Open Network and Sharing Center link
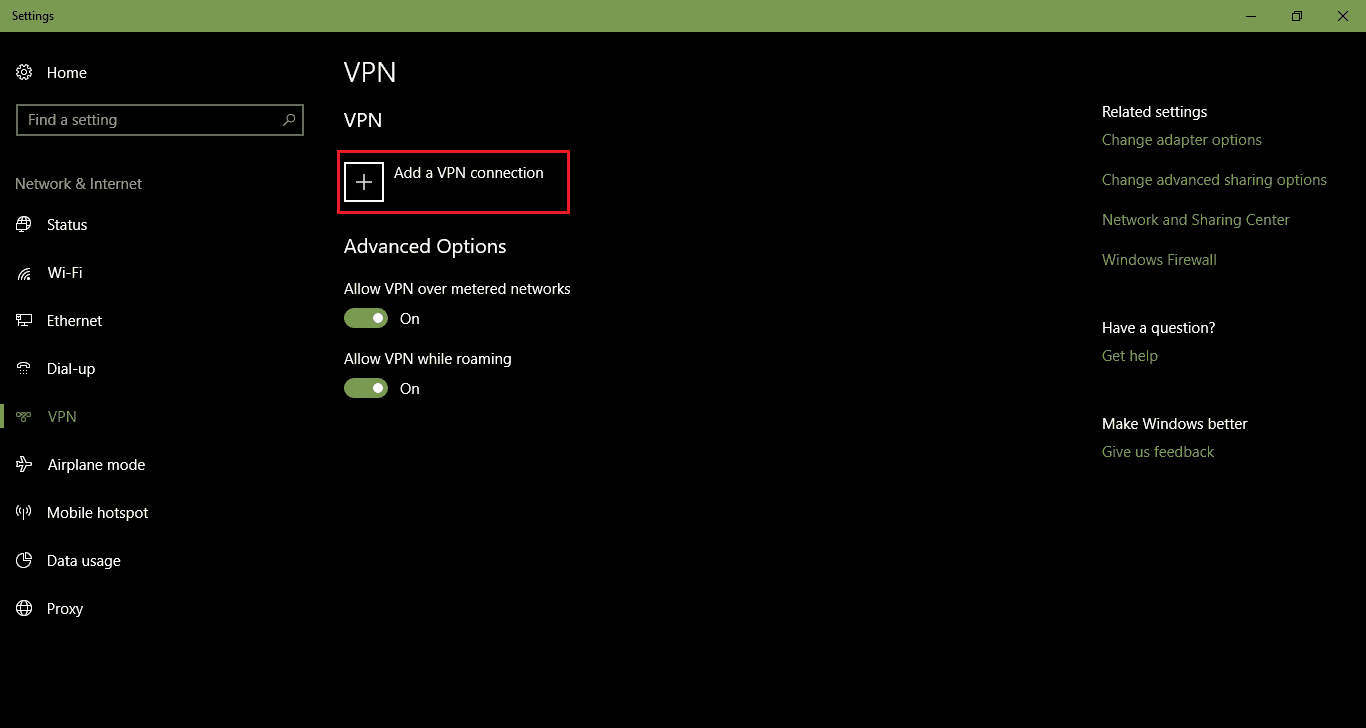The width and height of the screenshot is (1366, 728). pos(1195,220)
